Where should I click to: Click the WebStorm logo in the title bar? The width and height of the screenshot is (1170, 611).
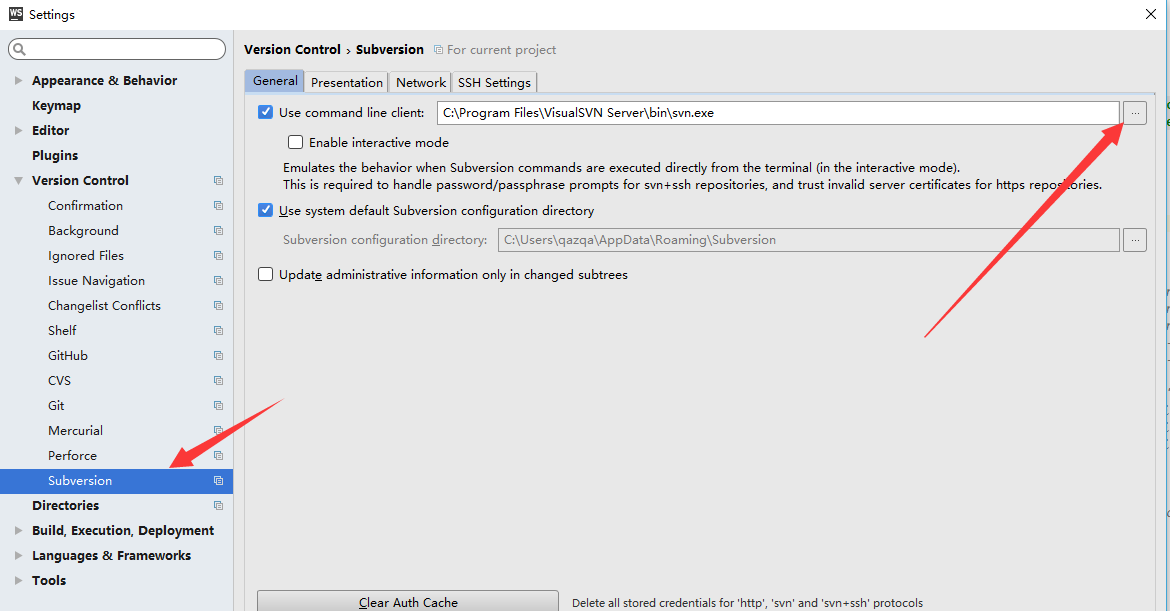pos(16,13)
